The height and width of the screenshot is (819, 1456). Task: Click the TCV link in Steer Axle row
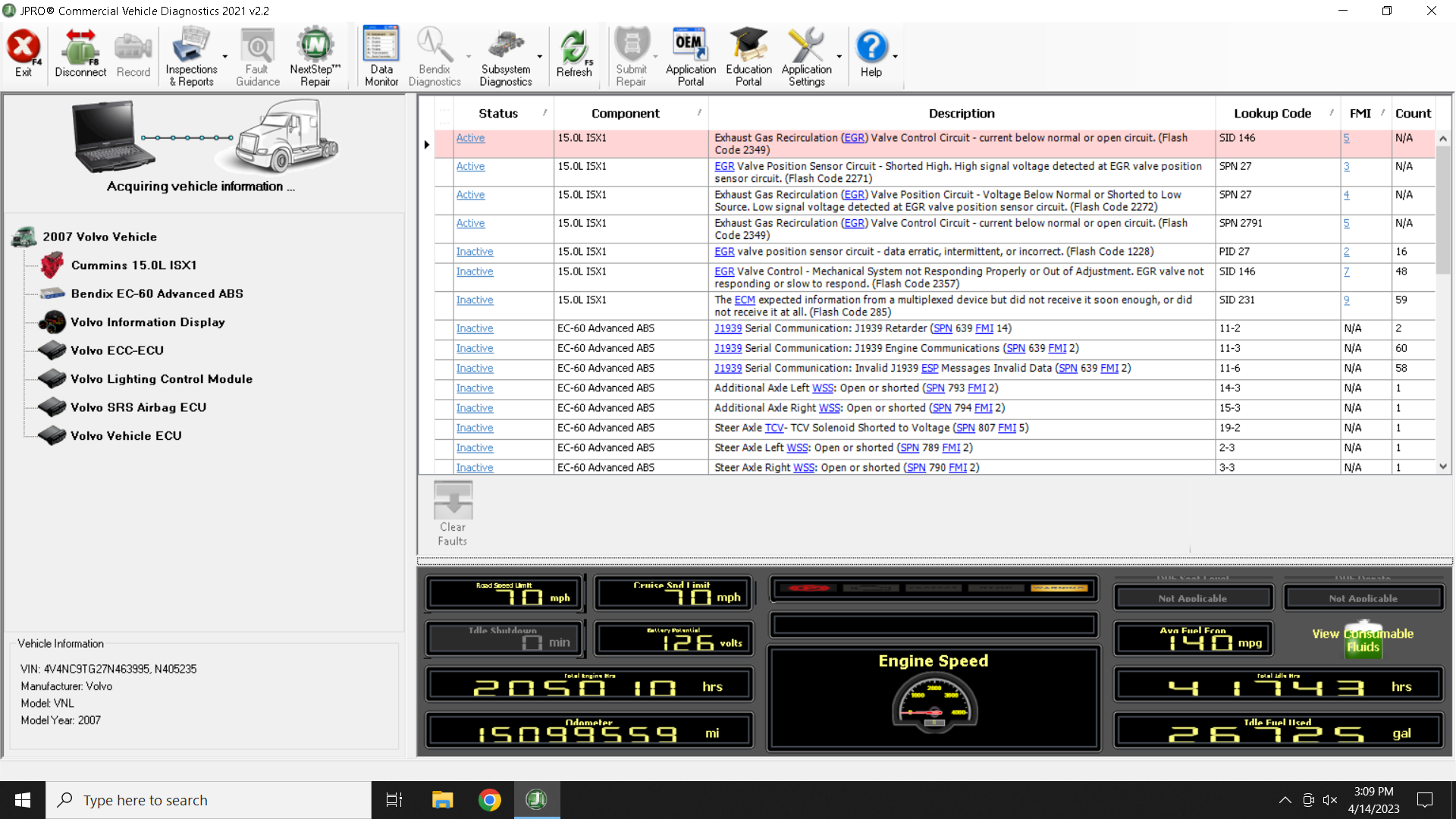[x=774, y=428]
